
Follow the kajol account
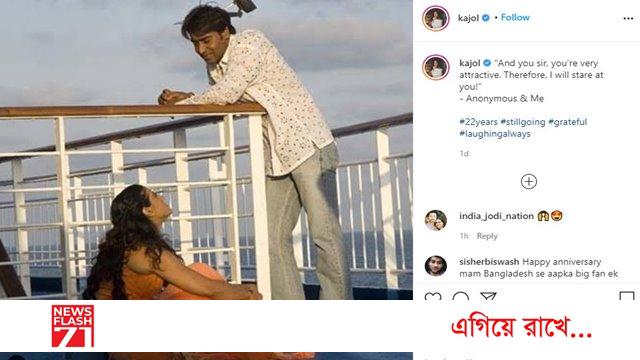point(515,17)
